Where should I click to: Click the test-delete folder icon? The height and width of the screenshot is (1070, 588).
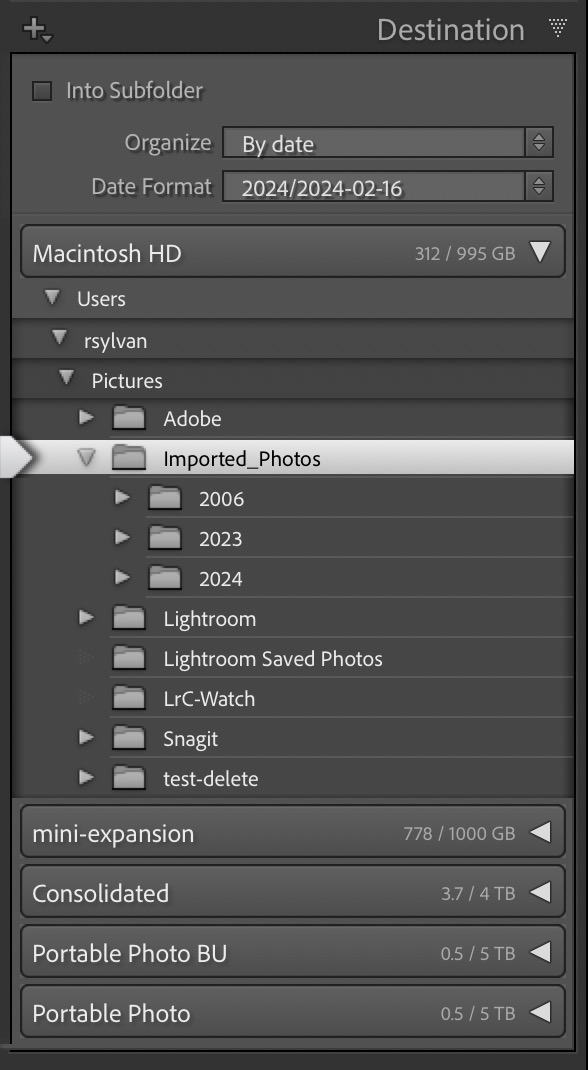click(x=128, y=778)
